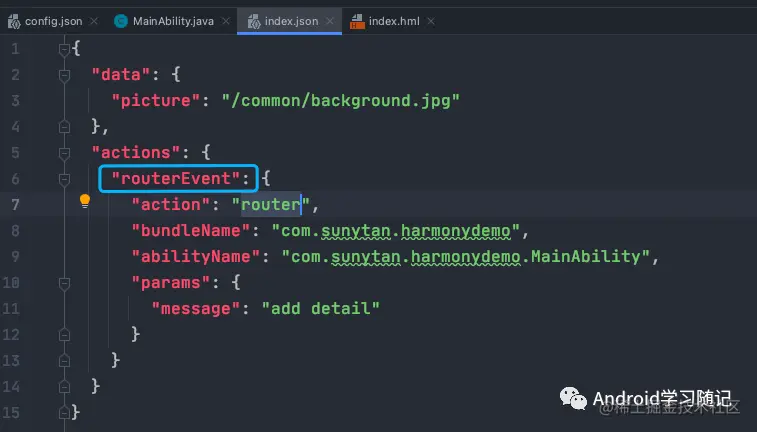Collapse the root brace fold on line 1
757x432 pixels.
tap(64, 49)
